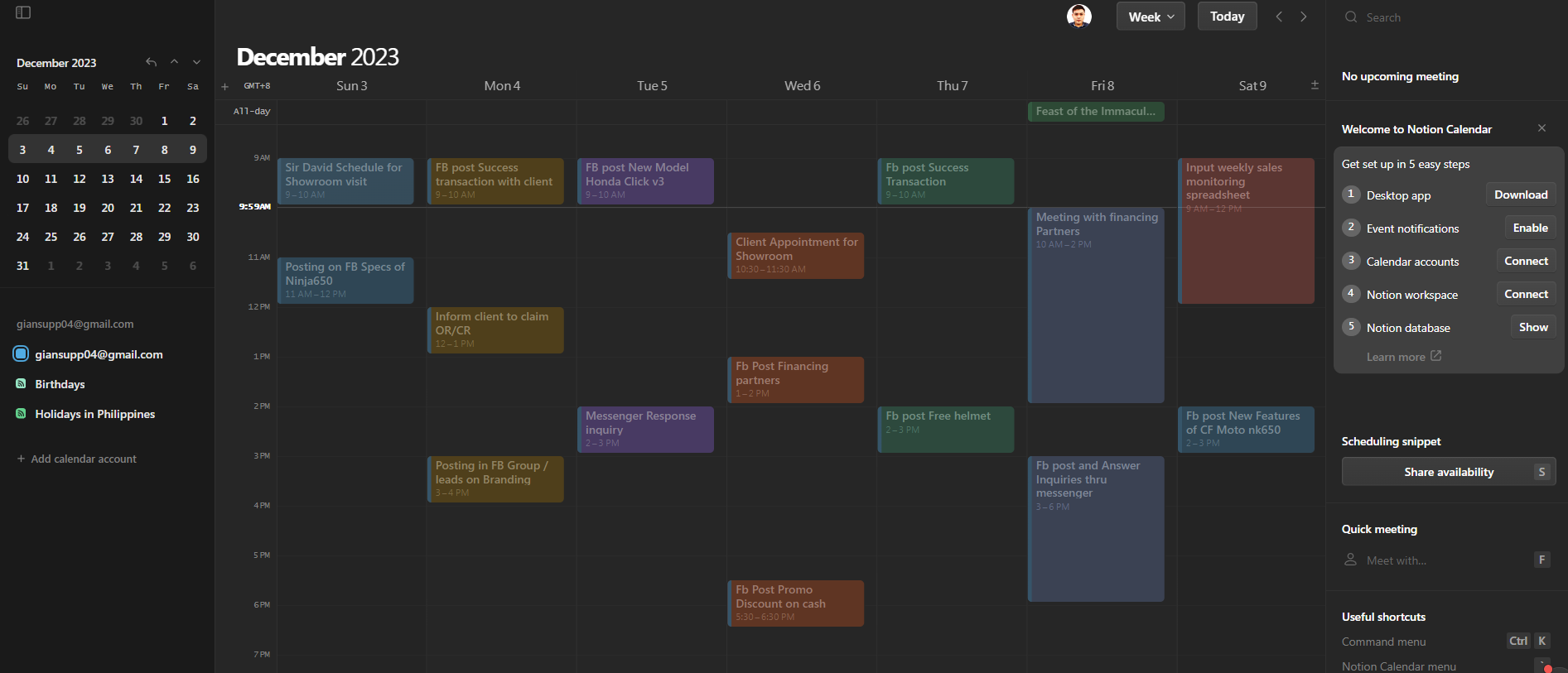Screen dimensions: 1568x673
Task: Open Fb post Free helmet event
Action: click(x=945, y=430)
